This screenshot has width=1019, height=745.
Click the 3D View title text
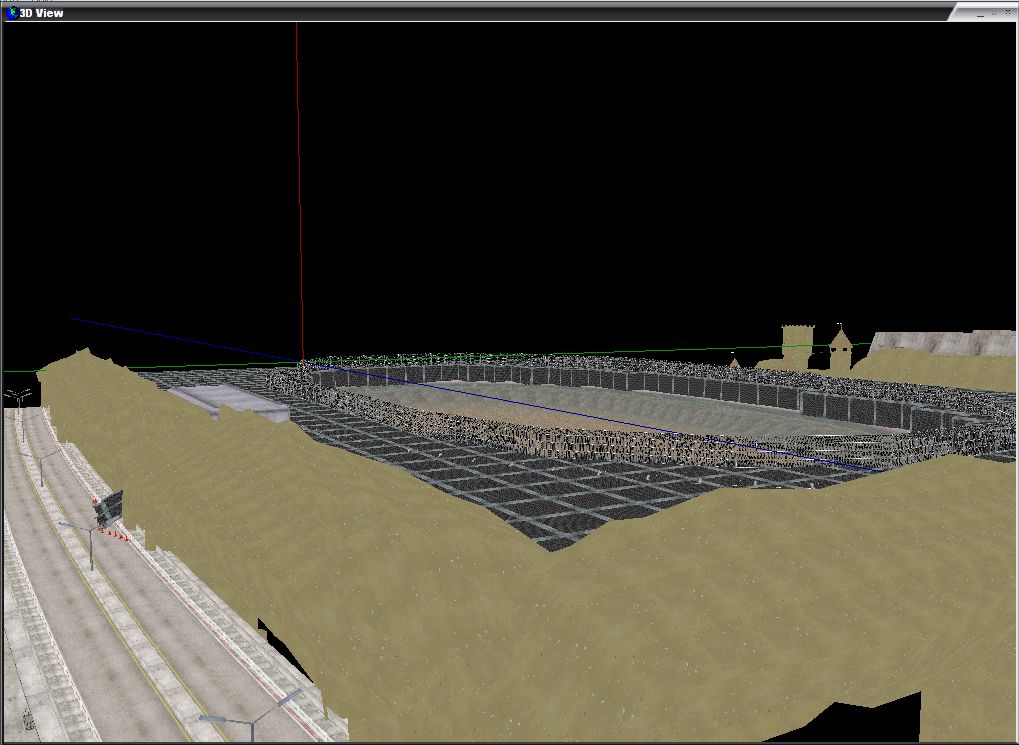pos(42,13)
